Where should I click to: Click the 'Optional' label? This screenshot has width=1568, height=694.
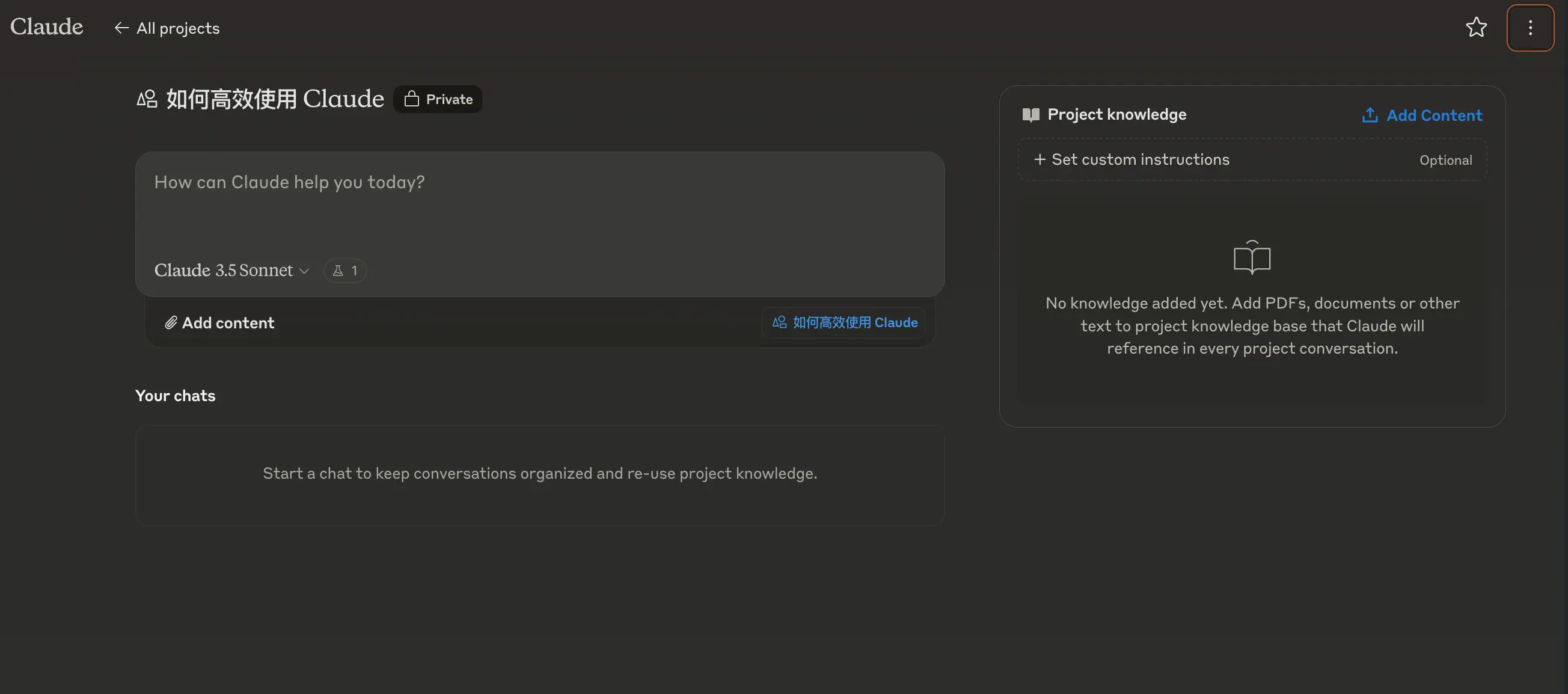pyautogui.click(x=1446, y=160)
